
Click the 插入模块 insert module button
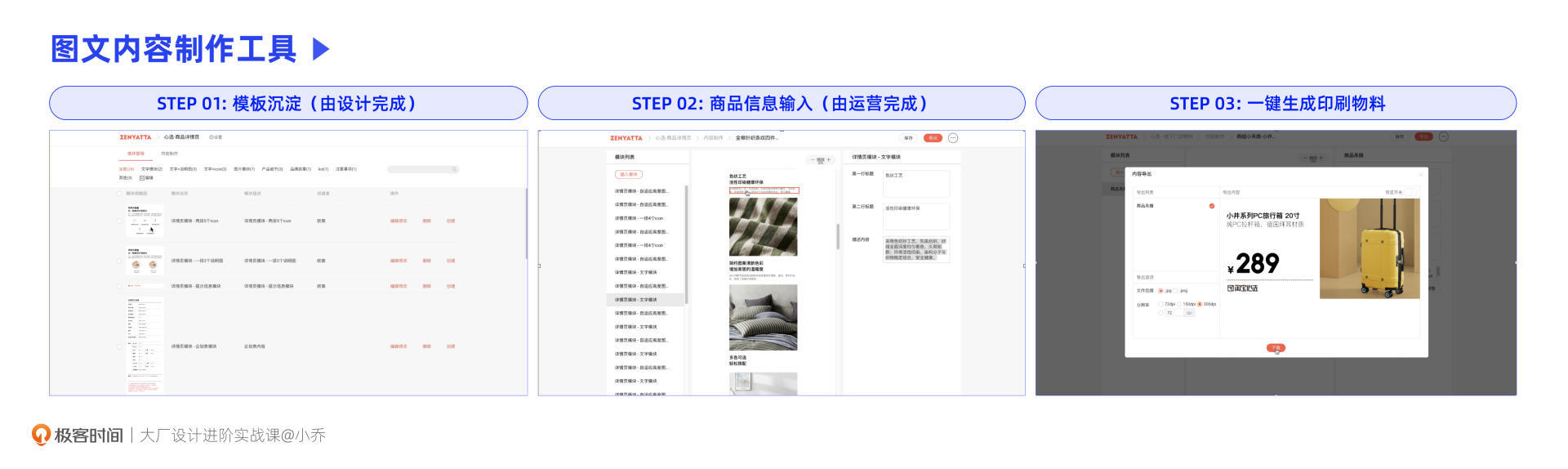629,174
